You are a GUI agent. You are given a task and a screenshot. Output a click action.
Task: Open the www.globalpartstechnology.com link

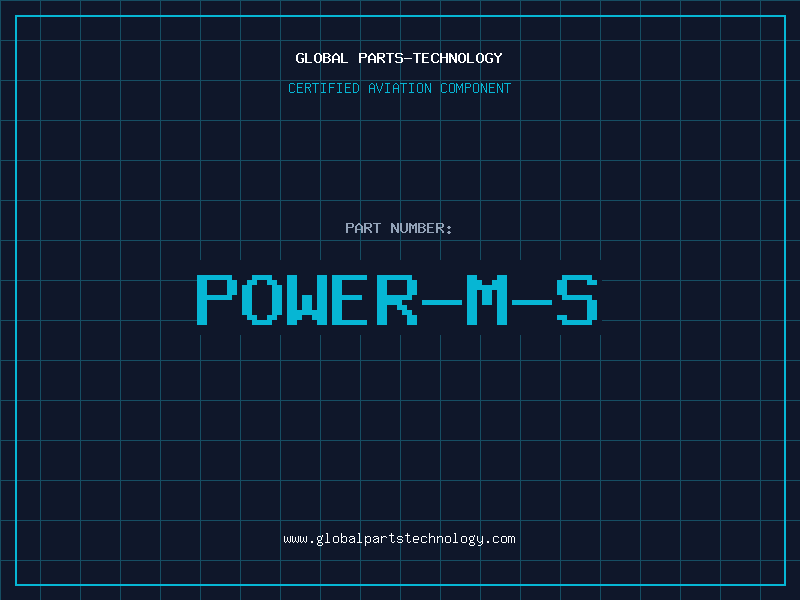399,539
